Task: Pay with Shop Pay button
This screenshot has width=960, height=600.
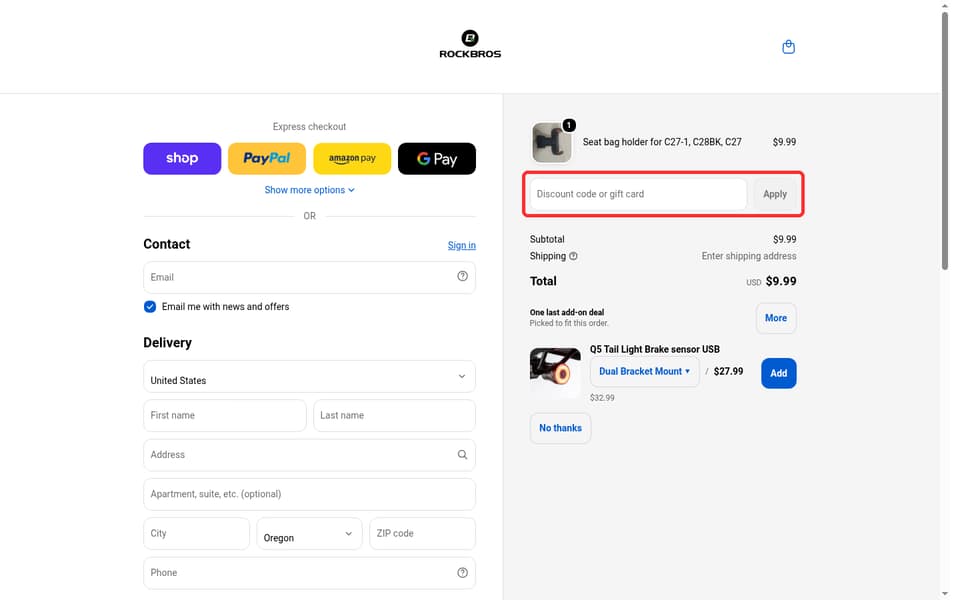Action: pyautogui.click(x=182, y=159)
